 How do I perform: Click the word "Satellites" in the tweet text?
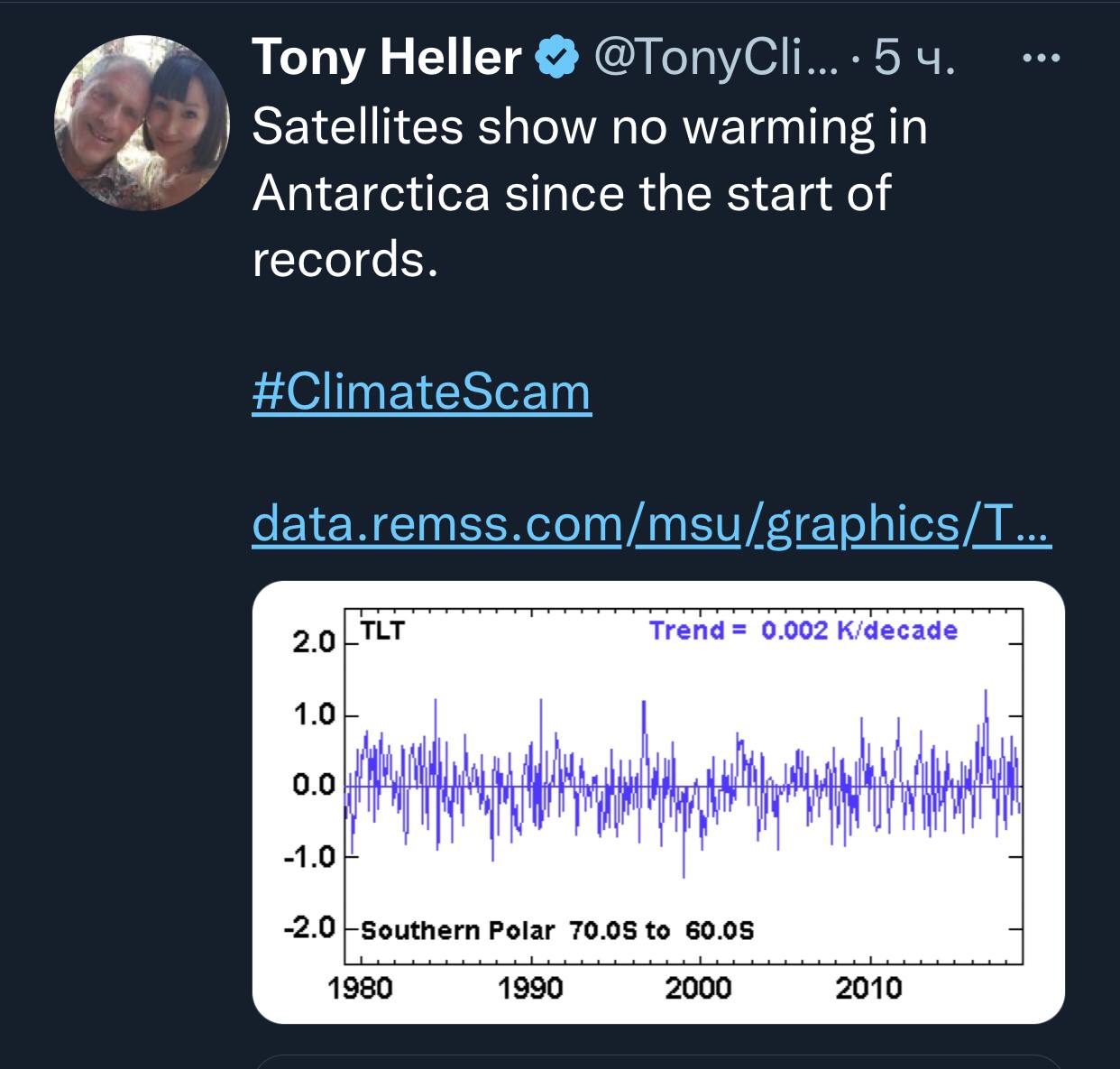click(x=358, y=126)
